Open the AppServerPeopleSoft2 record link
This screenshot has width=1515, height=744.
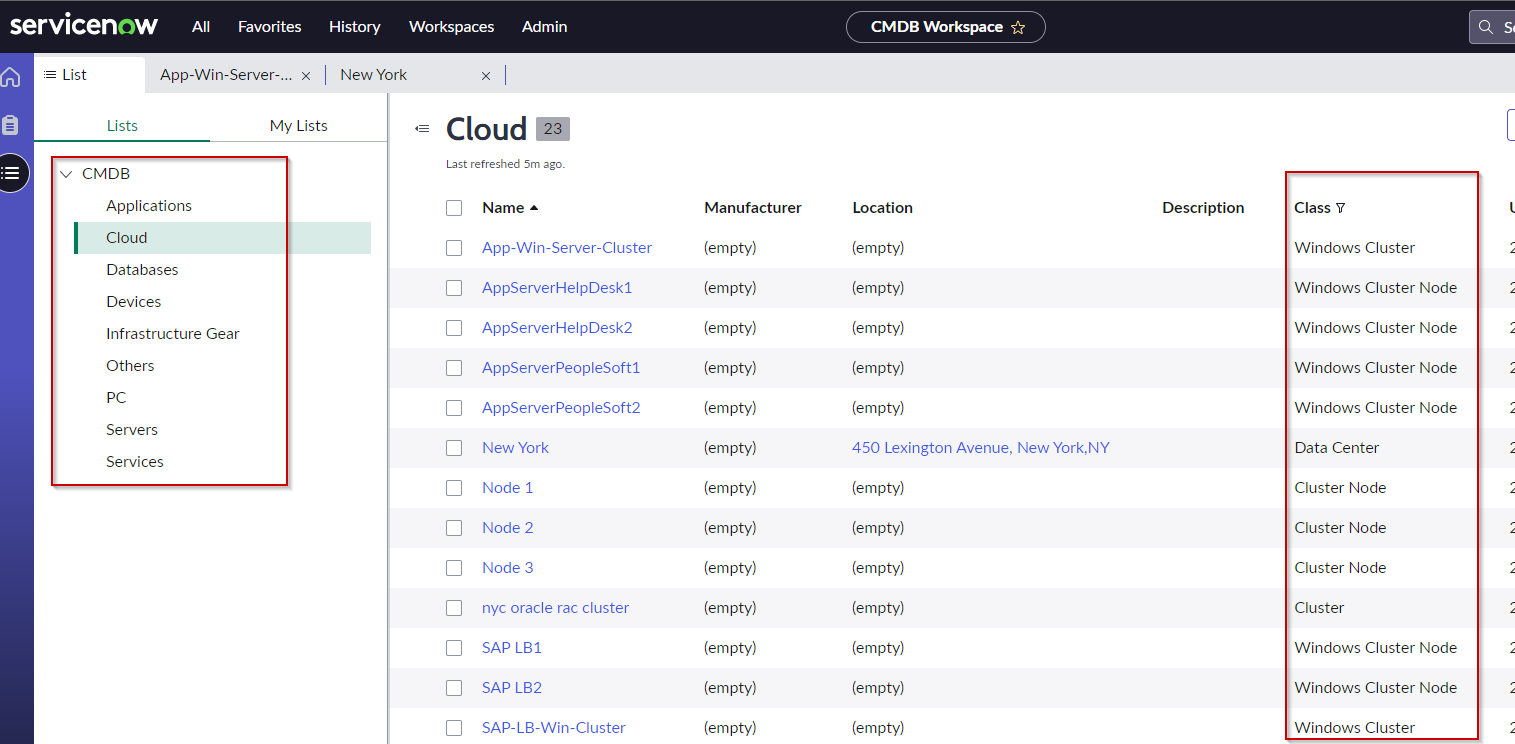tap(561, 408)
